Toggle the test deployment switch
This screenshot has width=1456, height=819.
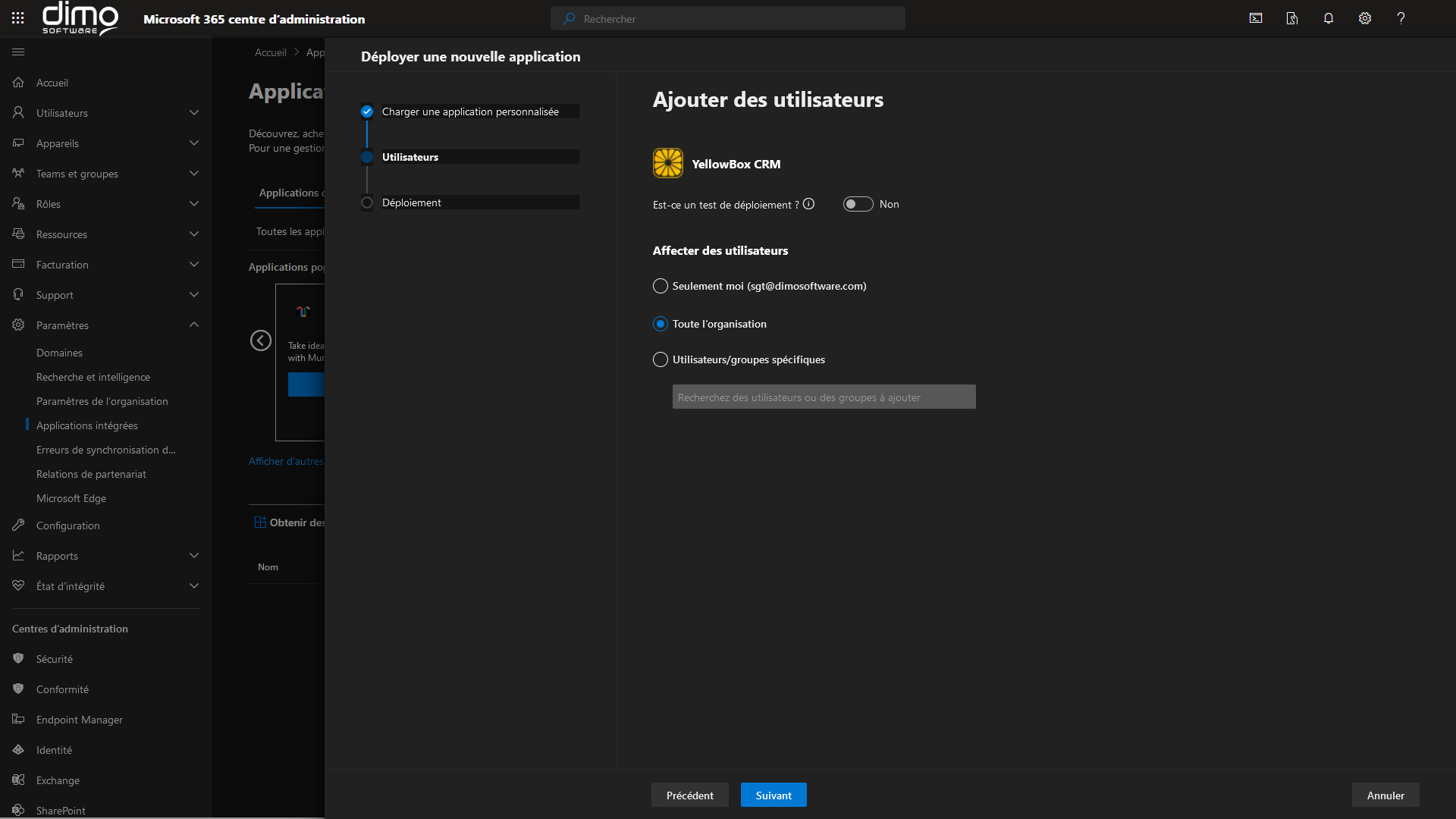(858, 204)
